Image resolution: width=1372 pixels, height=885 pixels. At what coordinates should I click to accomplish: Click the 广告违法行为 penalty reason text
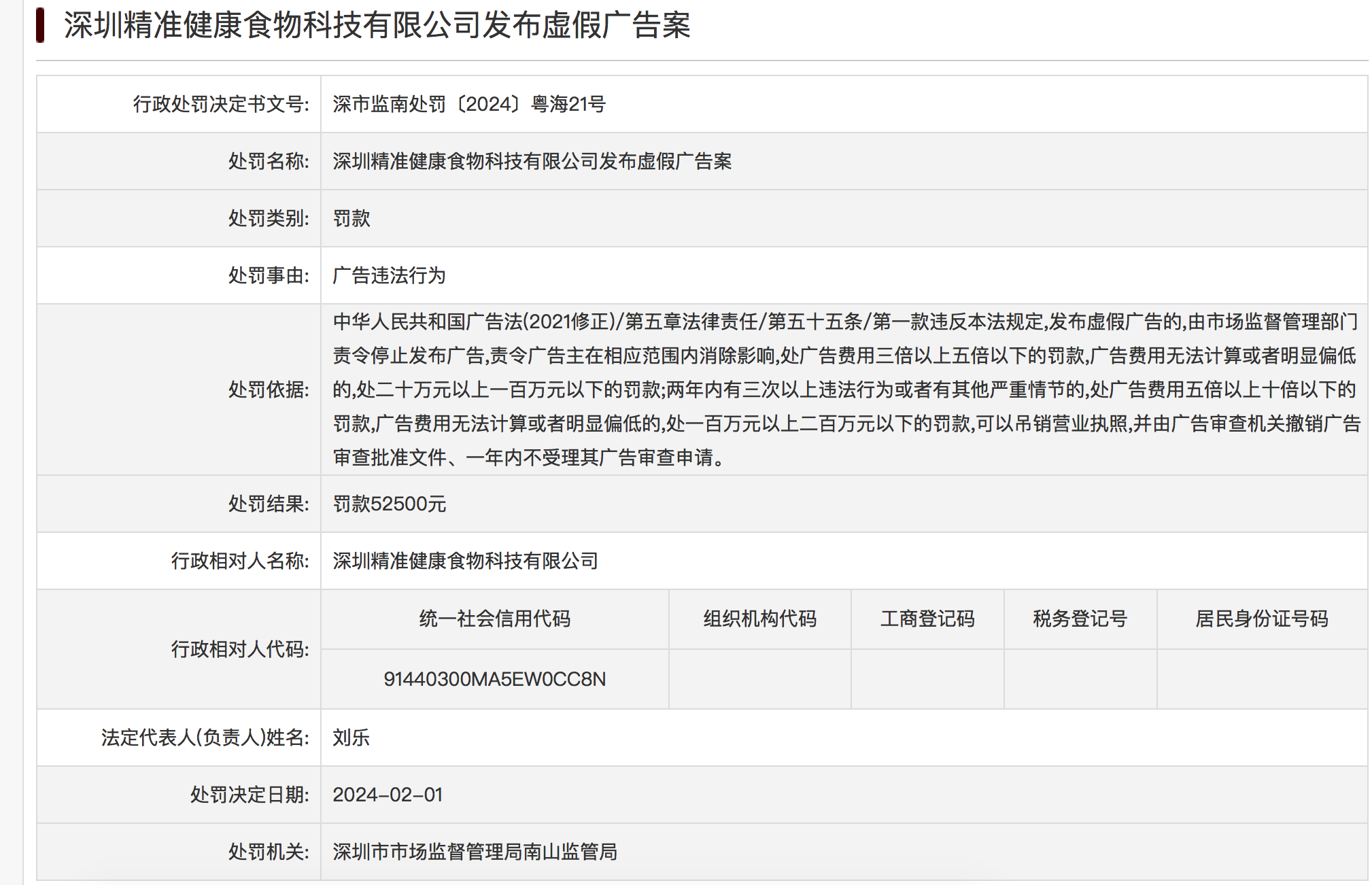coord(389,275)
